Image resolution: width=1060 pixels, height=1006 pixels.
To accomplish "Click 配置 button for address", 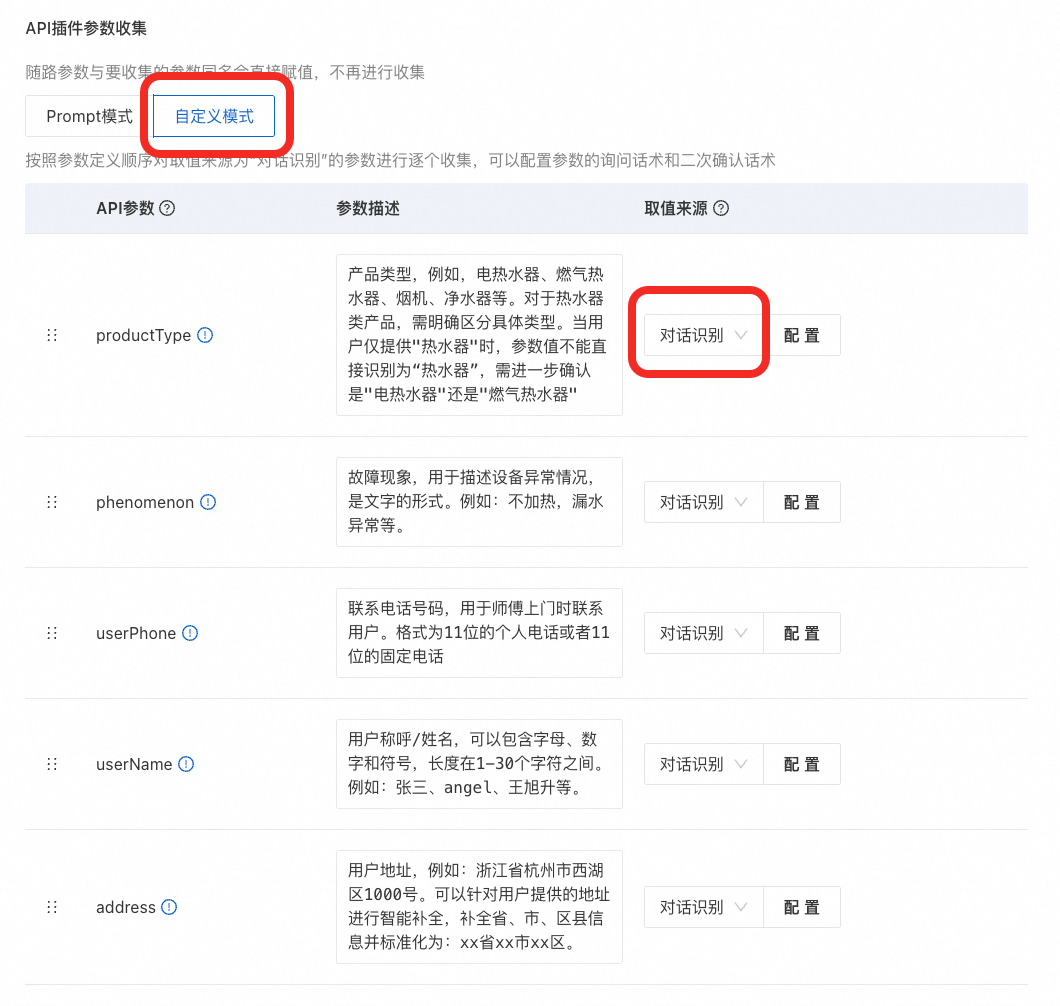I will click(x=802, y=907).
